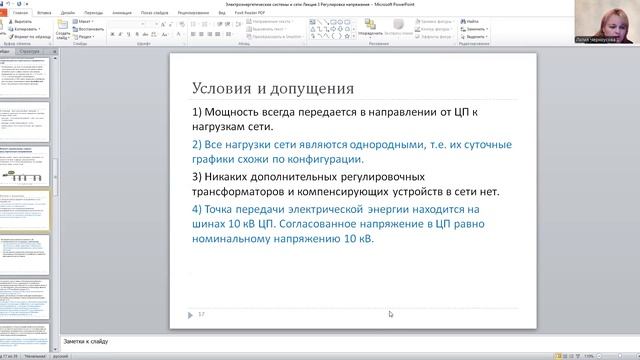
Task: Click the character spacing icon
Action: coord(154,35)
